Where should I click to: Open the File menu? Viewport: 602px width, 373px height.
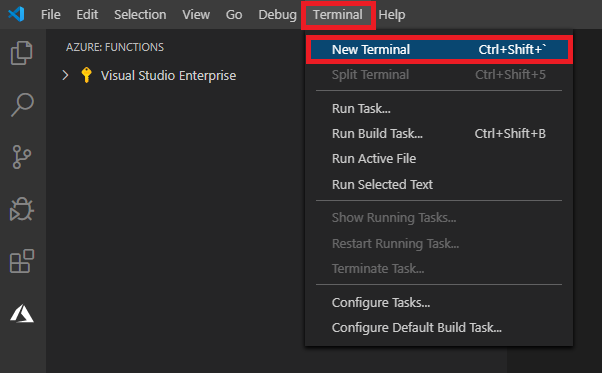(x=51, y=15)
